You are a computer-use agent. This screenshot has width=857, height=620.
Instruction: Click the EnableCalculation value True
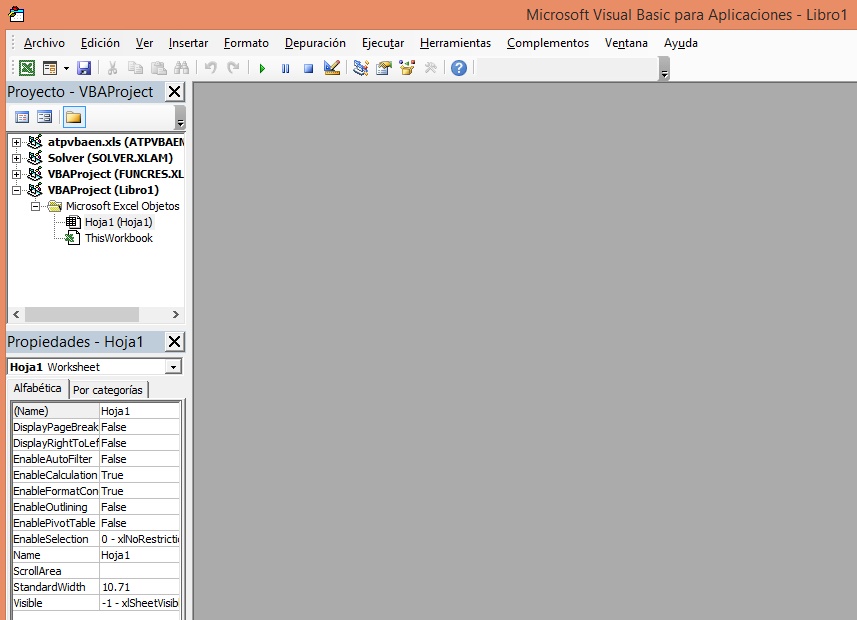click(x=139, y=475)
